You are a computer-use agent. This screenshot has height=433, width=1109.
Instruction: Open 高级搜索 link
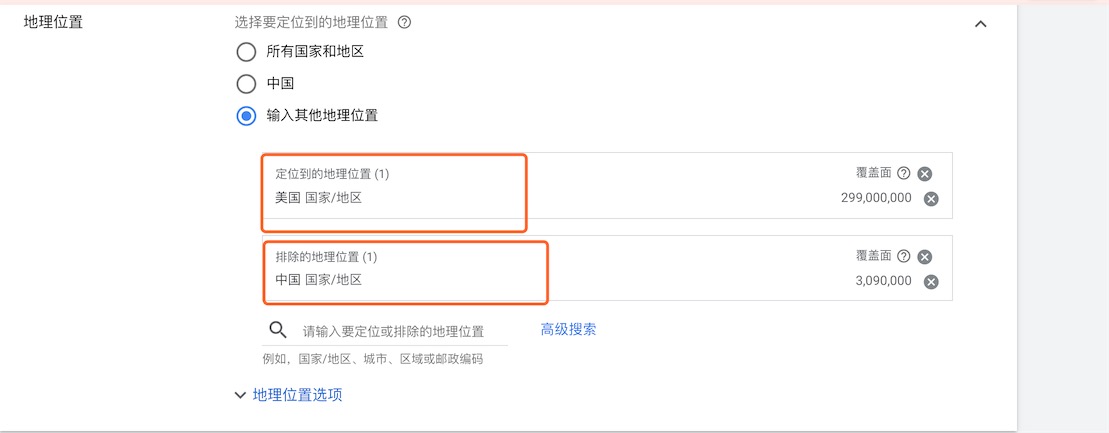point(568,329)
